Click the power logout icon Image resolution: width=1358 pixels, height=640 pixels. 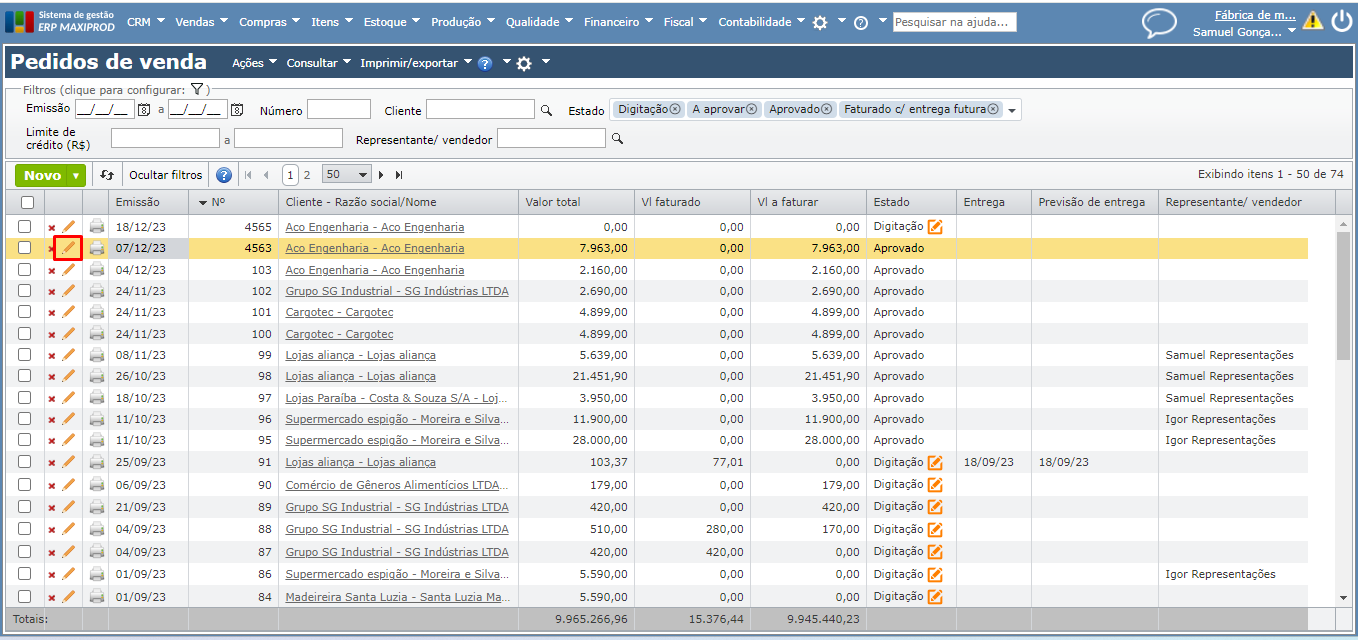tap(1341, 21)
